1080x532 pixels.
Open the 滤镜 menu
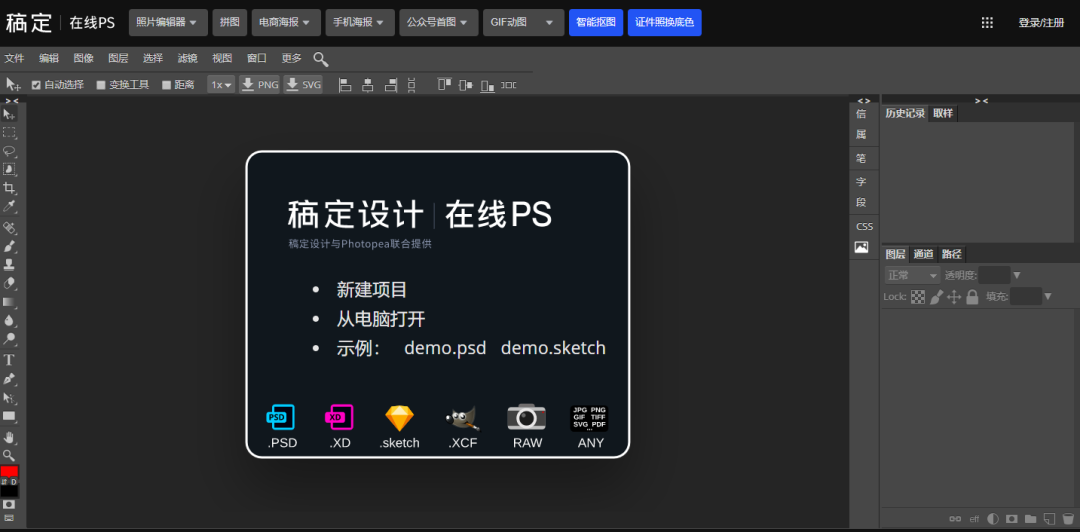point(187,59)
